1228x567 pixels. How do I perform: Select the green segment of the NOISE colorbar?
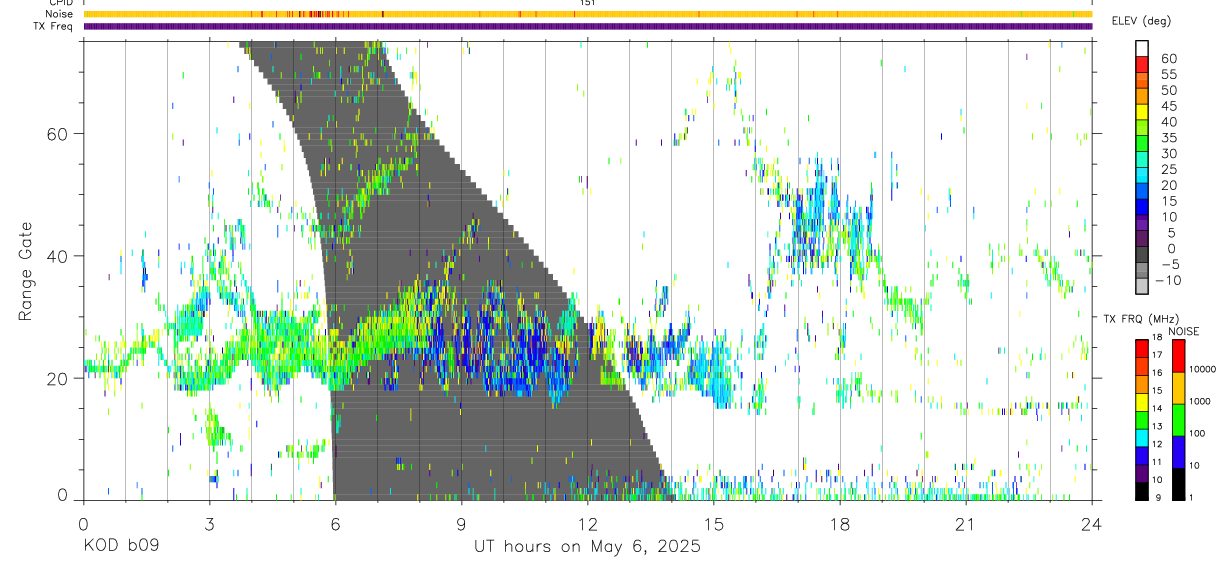click(x=1178, y=419)
